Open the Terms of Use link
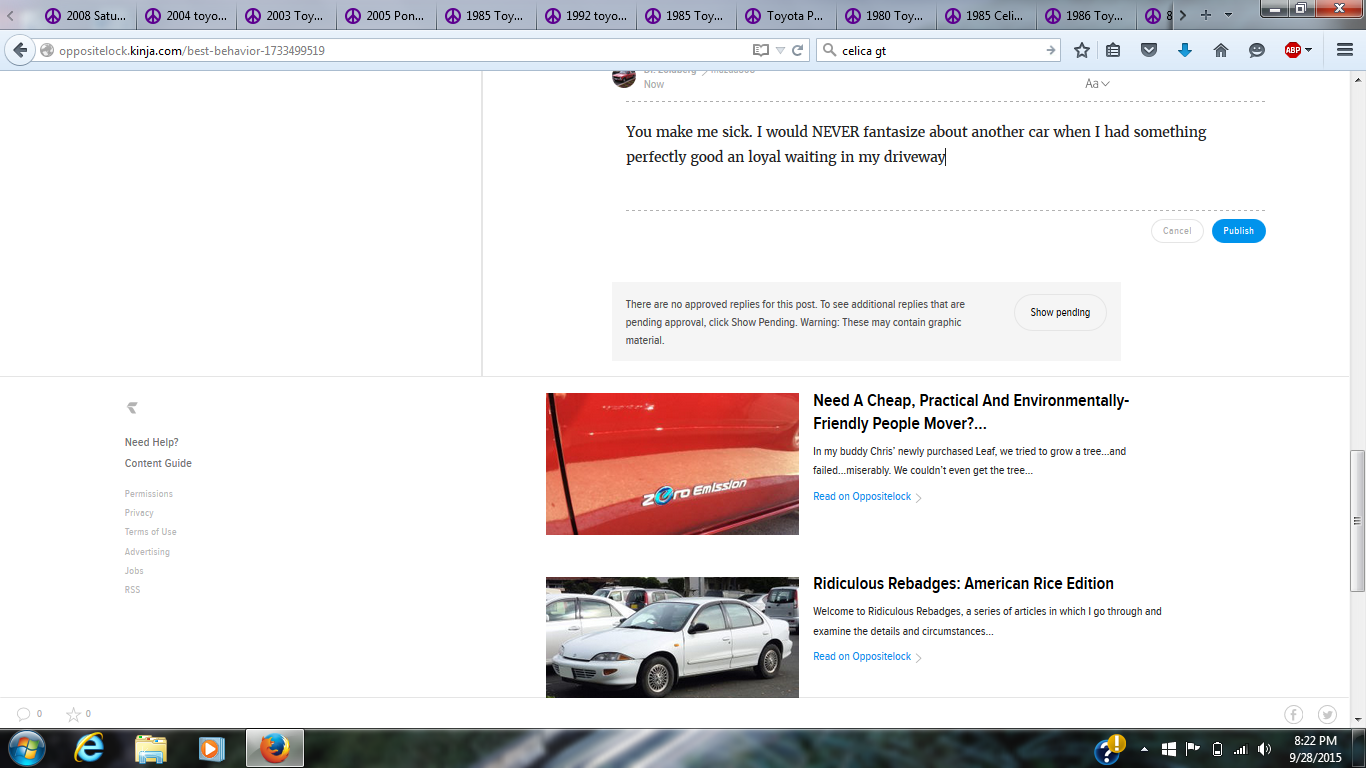Screen dimensions: 1366x768 click(x=151, y=532)
